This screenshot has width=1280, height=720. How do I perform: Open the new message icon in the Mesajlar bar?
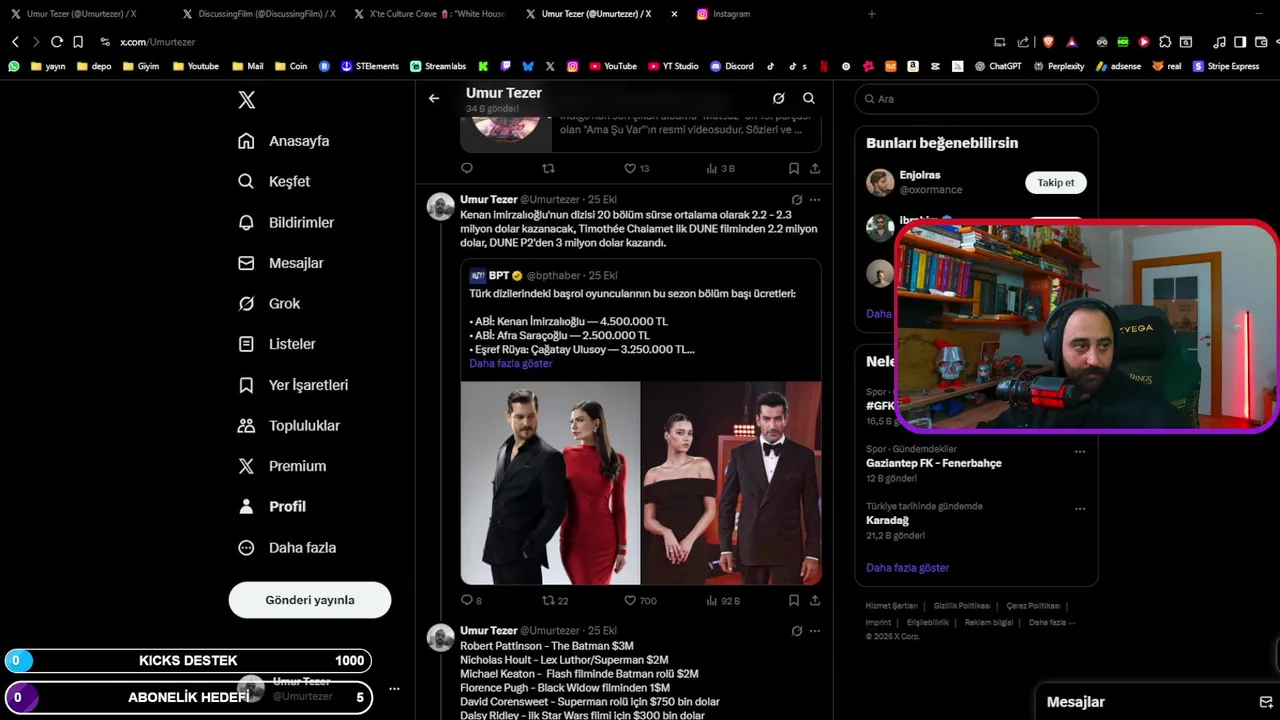(1265, 702)
